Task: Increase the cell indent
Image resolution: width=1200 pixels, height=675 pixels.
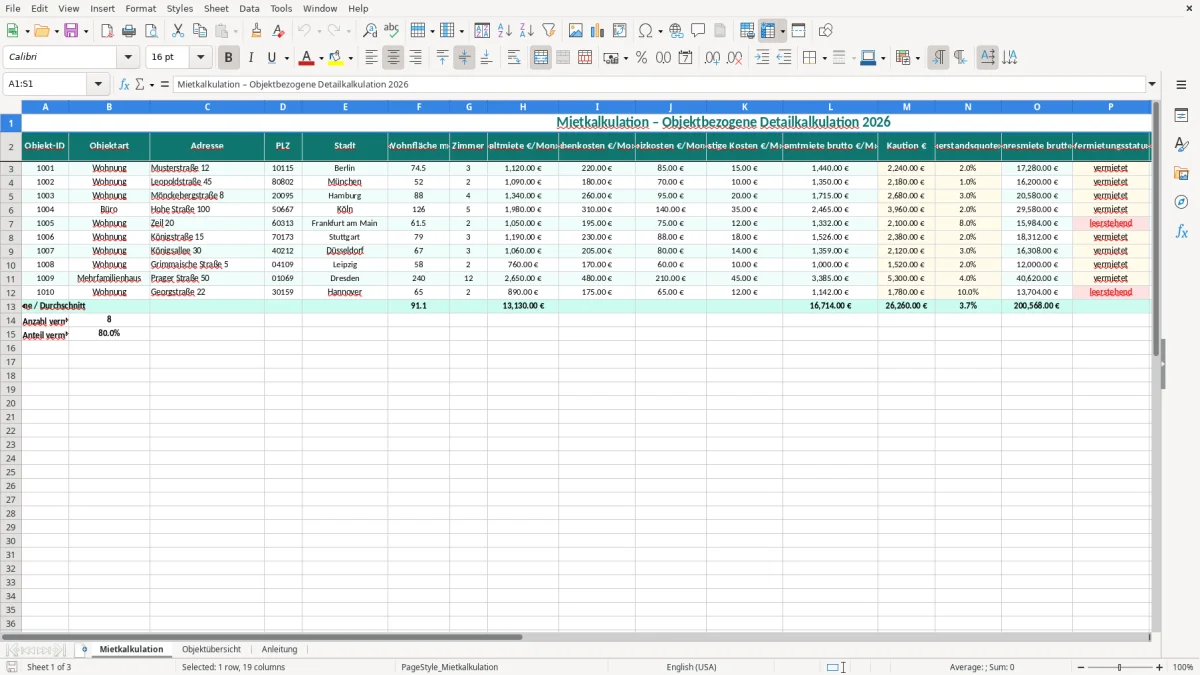Action: click(x=762, y=58)
